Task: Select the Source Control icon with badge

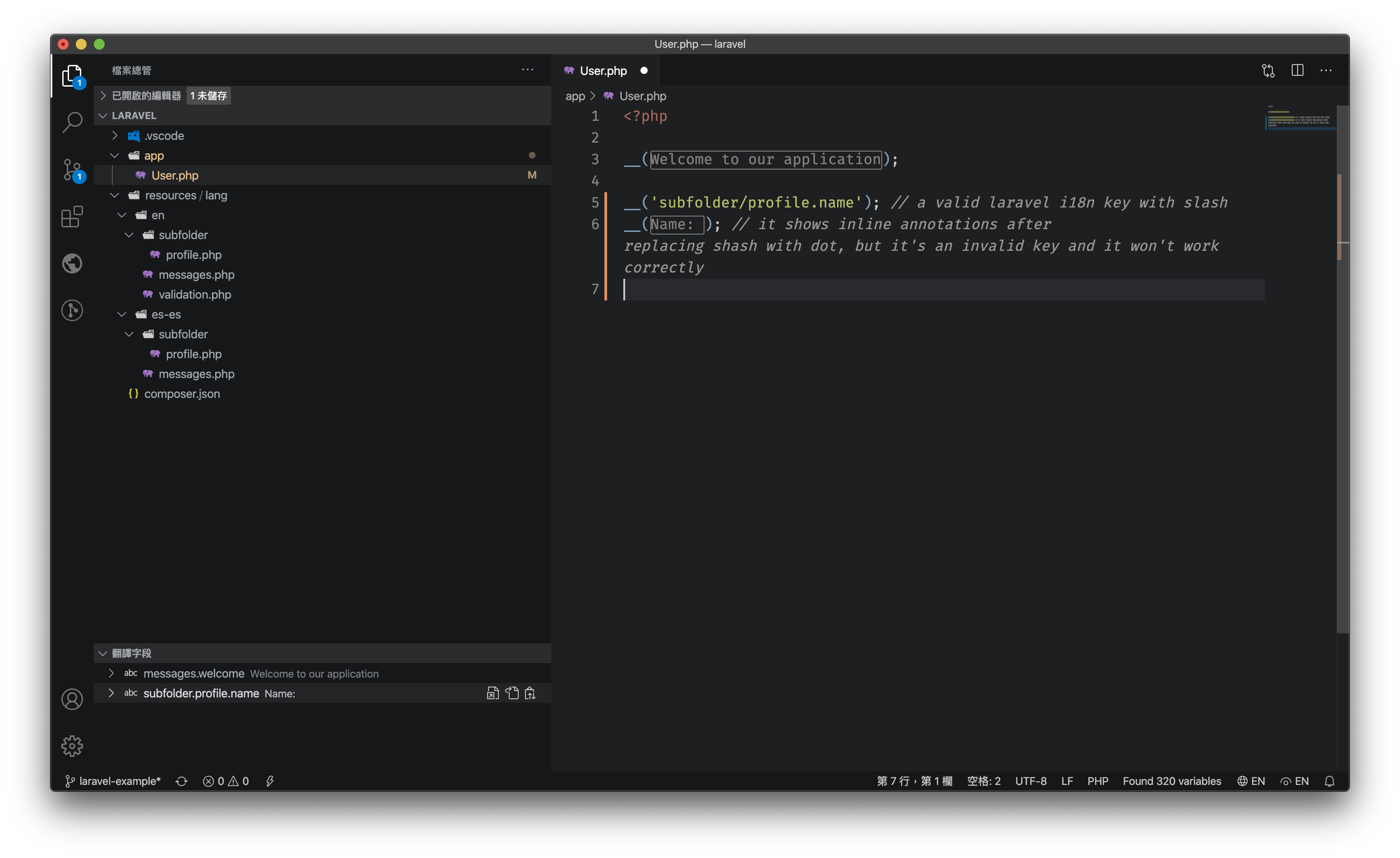Action: tap(72, 169)
